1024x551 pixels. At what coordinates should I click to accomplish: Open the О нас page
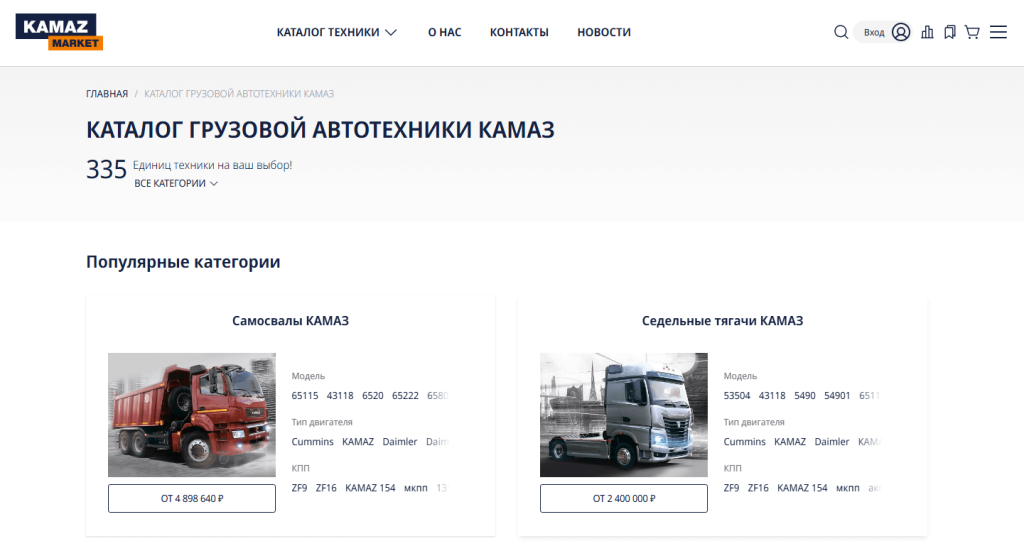pyautogui.click(x=445, y=32)
